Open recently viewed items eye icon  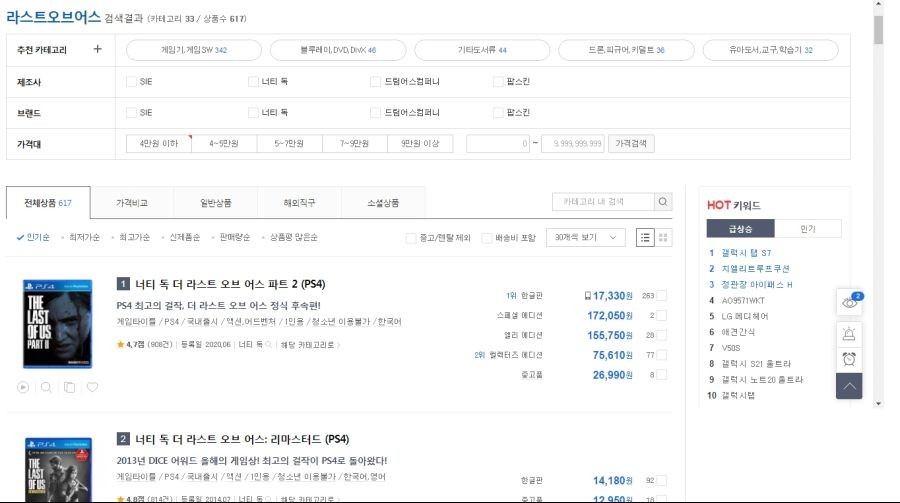pyautogui.click(x=849, y=303)
